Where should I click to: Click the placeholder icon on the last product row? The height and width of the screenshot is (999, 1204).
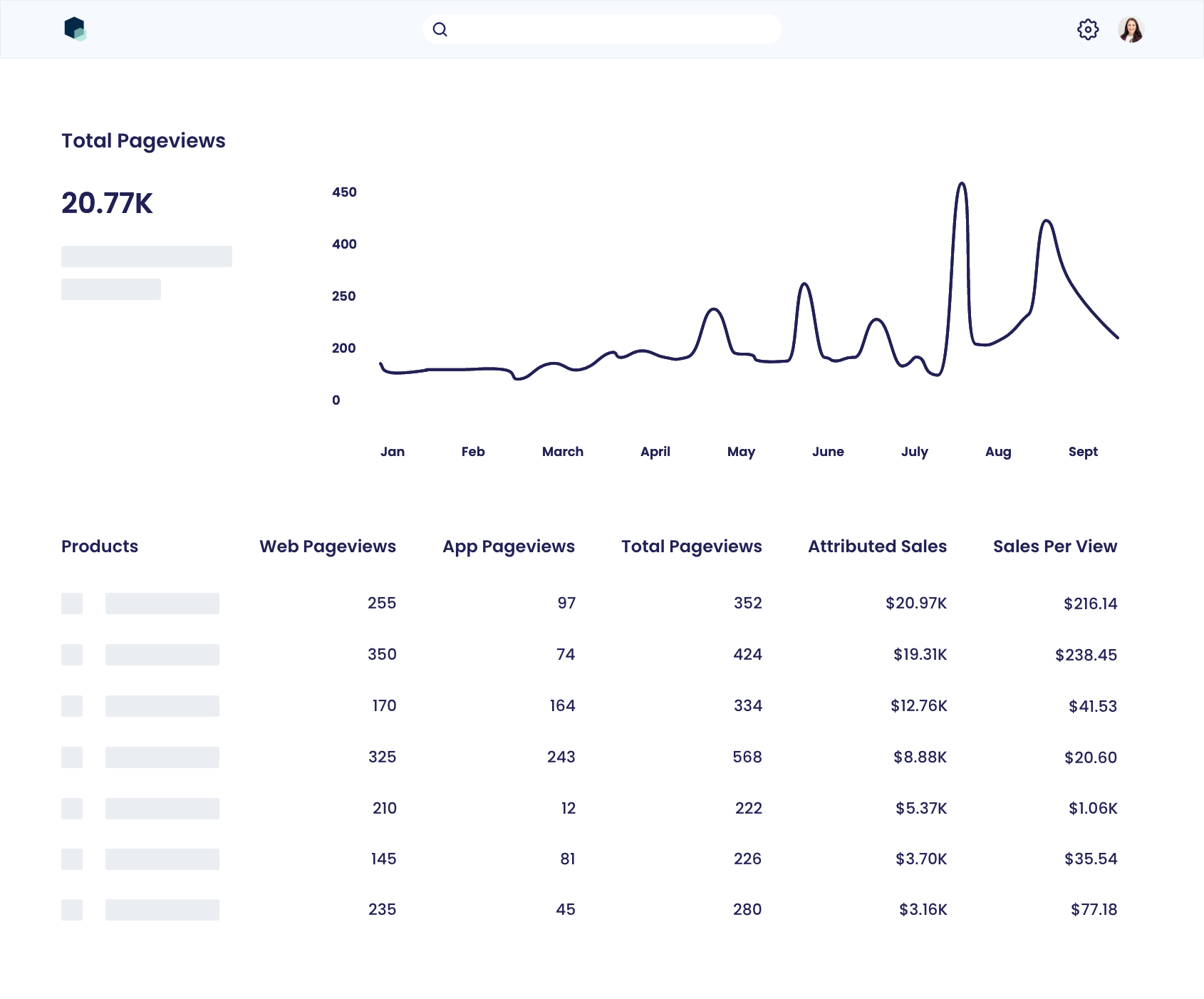71,910
